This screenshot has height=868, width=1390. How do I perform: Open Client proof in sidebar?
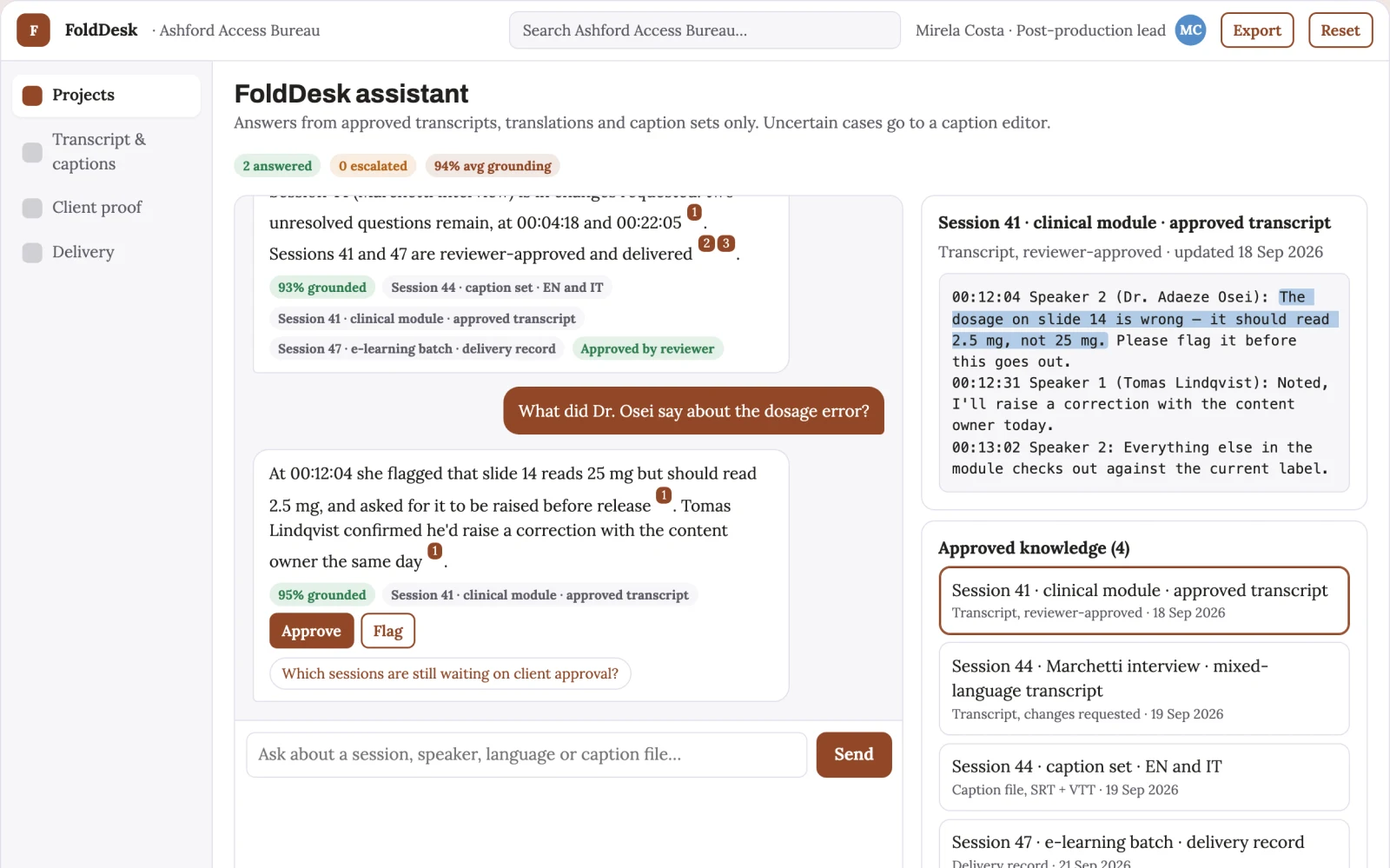point(106,208)
